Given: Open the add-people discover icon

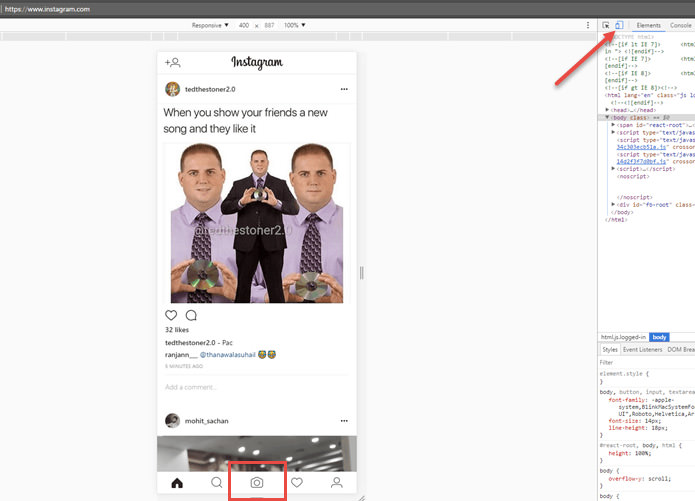Looking at the screenshot, I should pyautogui.click(x=172, y=63).
